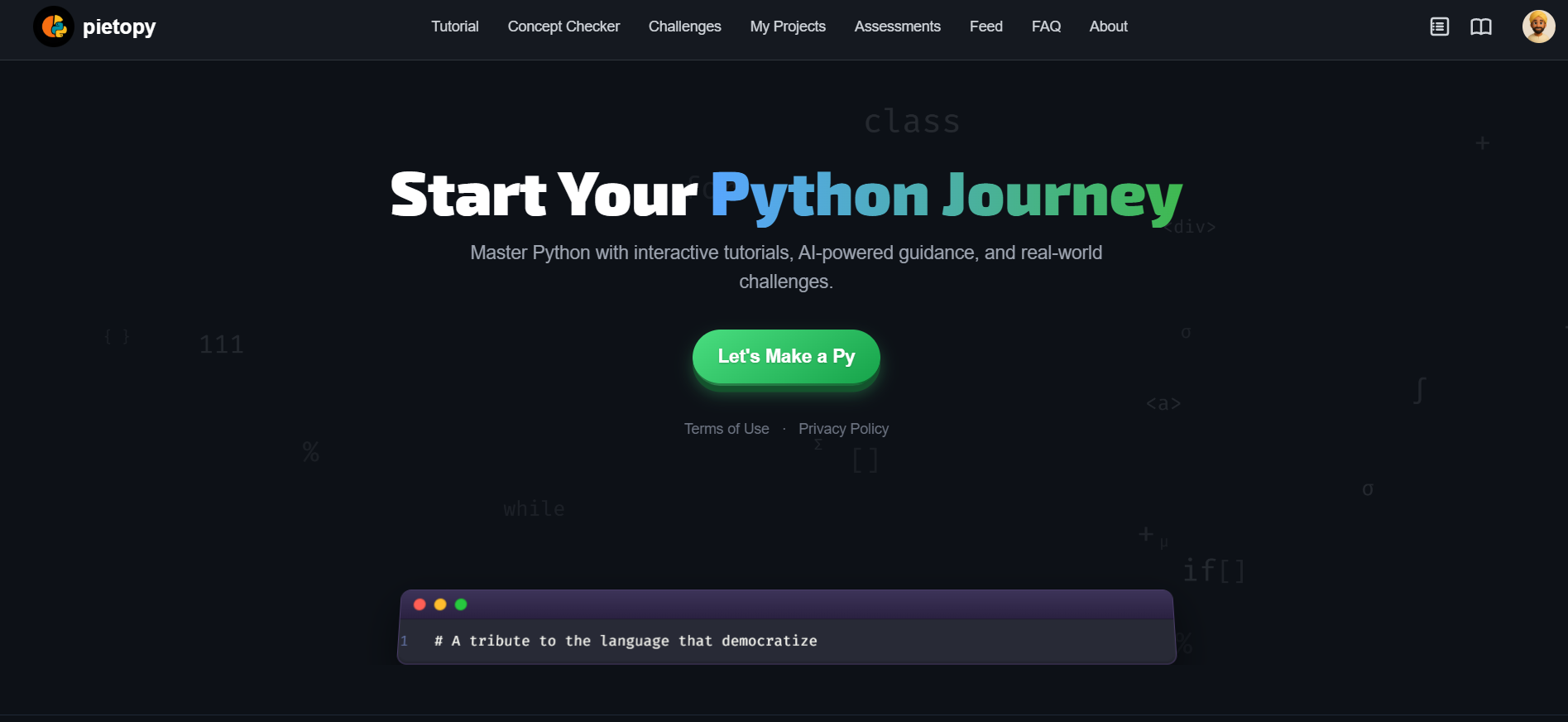Open the Terms of Use link

726,429
